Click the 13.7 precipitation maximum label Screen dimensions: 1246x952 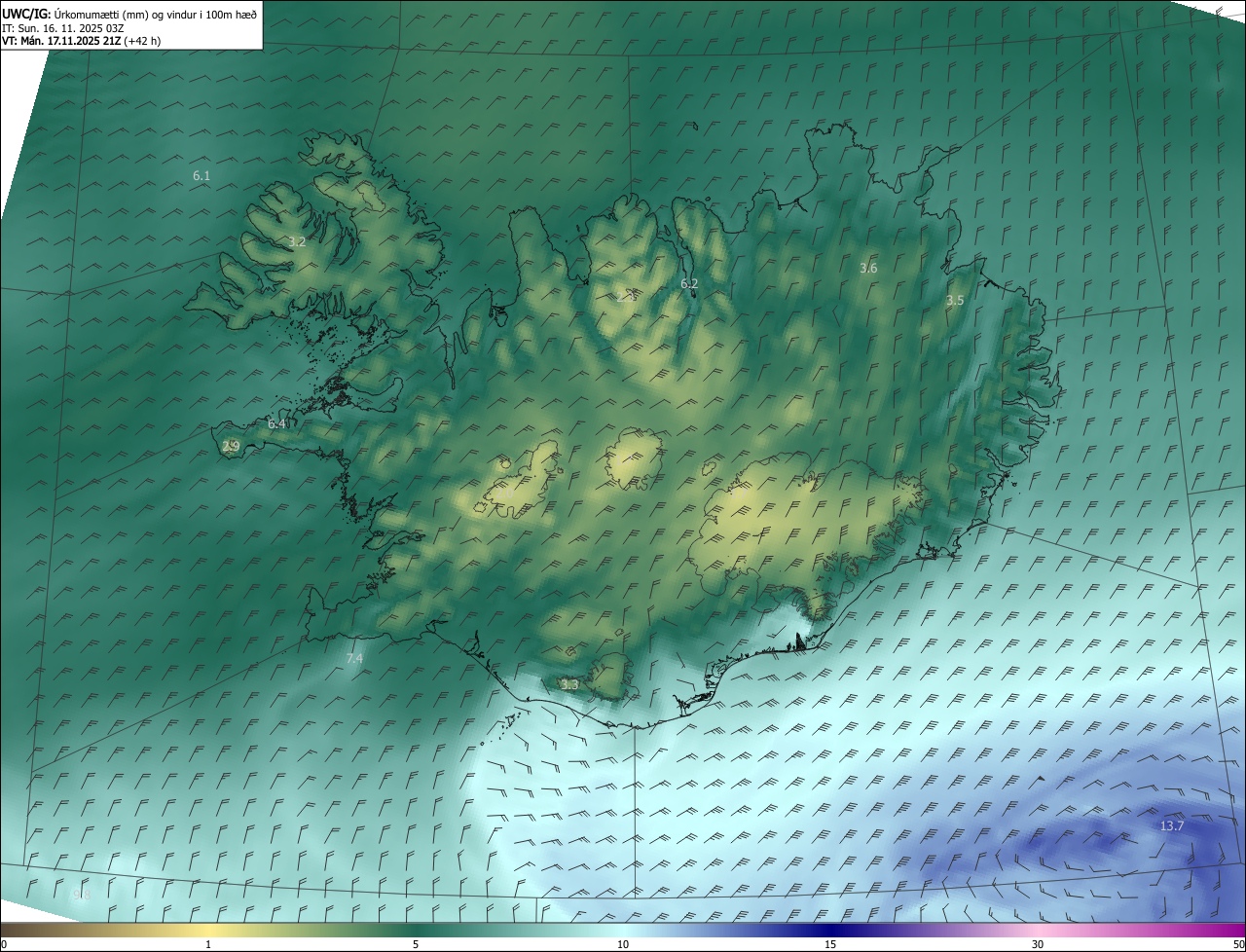(1172, 826)
